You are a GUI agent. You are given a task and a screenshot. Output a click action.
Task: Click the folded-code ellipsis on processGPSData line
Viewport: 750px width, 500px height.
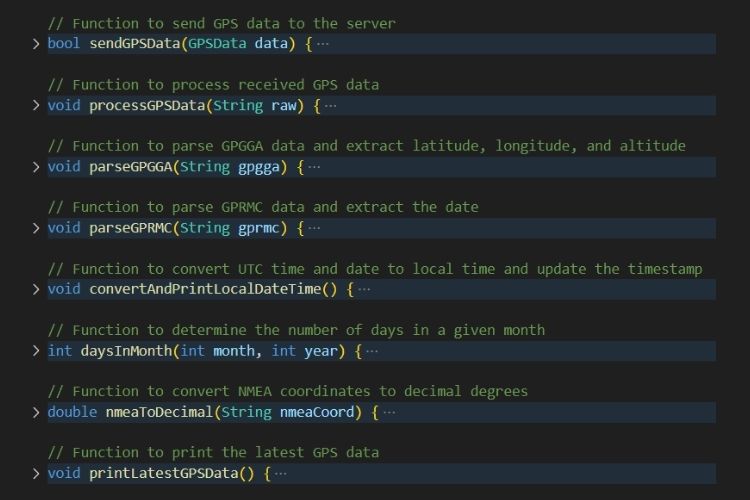330,105
